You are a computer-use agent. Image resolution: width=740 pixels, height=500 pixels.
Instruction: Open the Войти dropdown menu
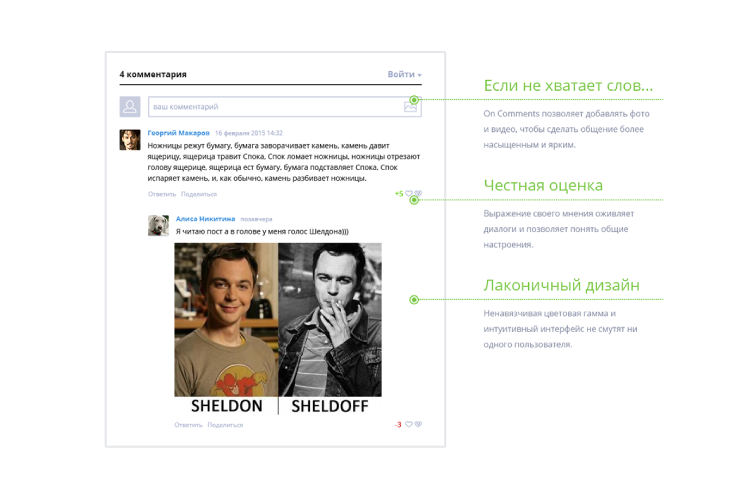tap(404, 74)
